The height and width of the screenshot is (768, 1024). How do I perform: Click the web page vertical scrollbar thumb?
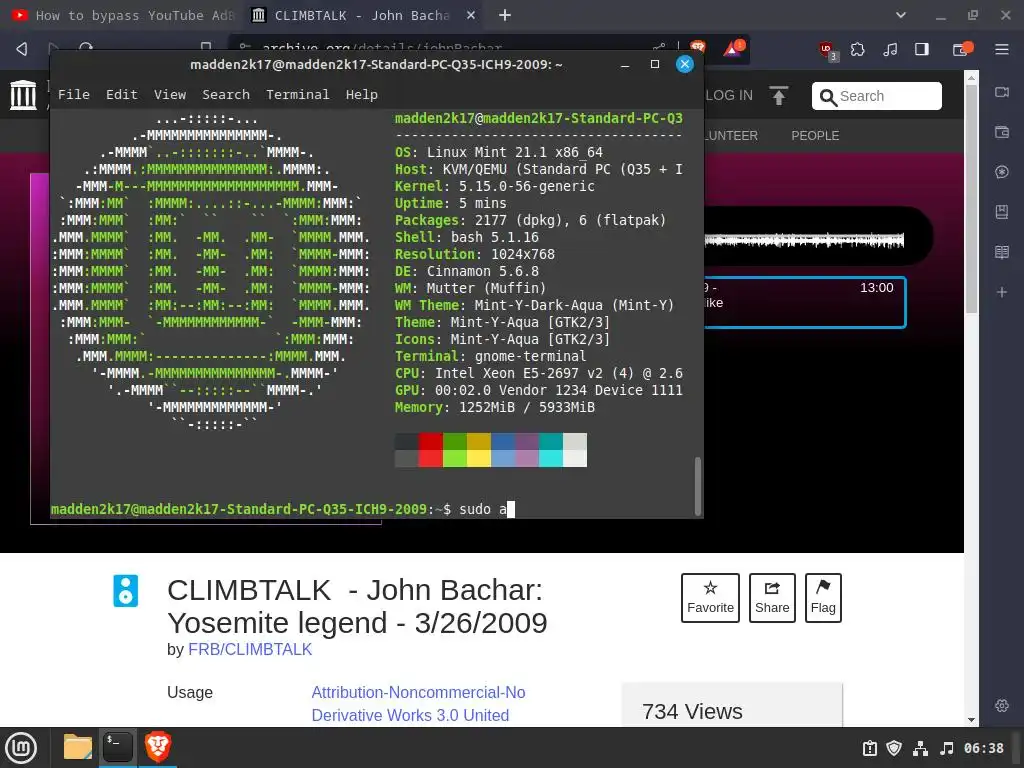click(x=972, y=198)
